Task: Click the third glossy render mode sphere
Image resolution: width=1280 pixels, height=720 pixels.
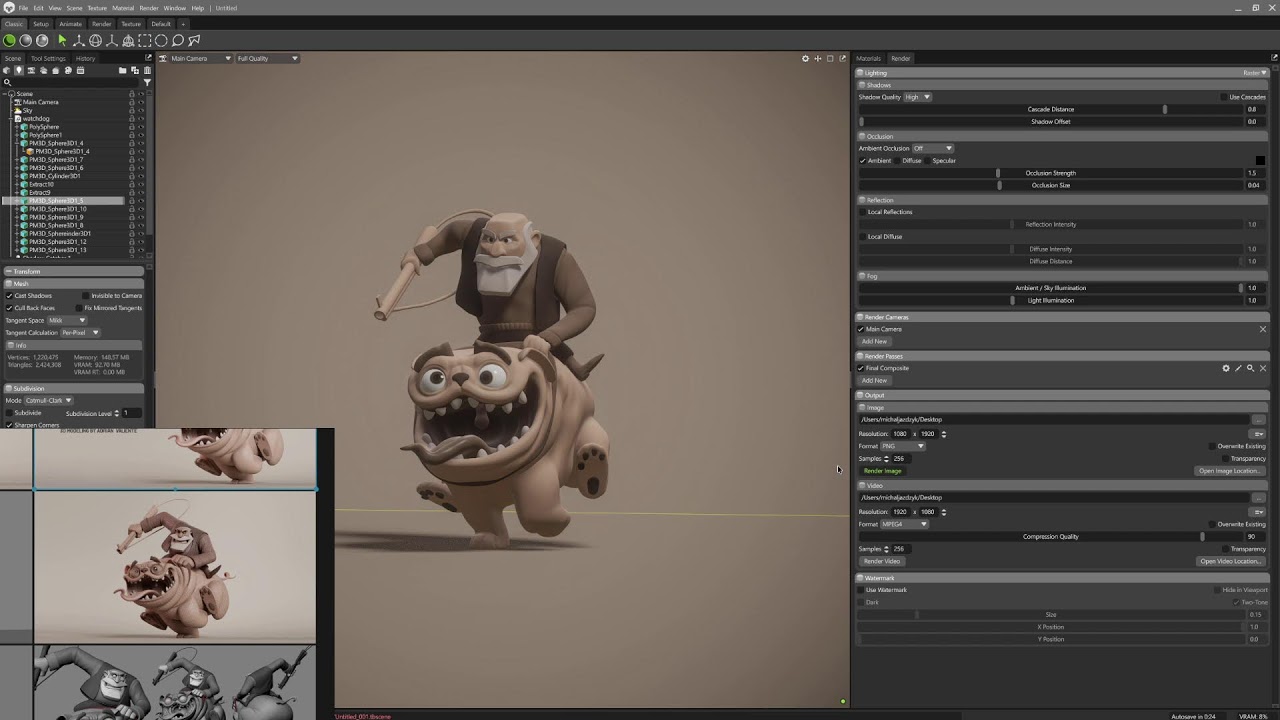Action: pyautogui.click(x=42, y=40)
